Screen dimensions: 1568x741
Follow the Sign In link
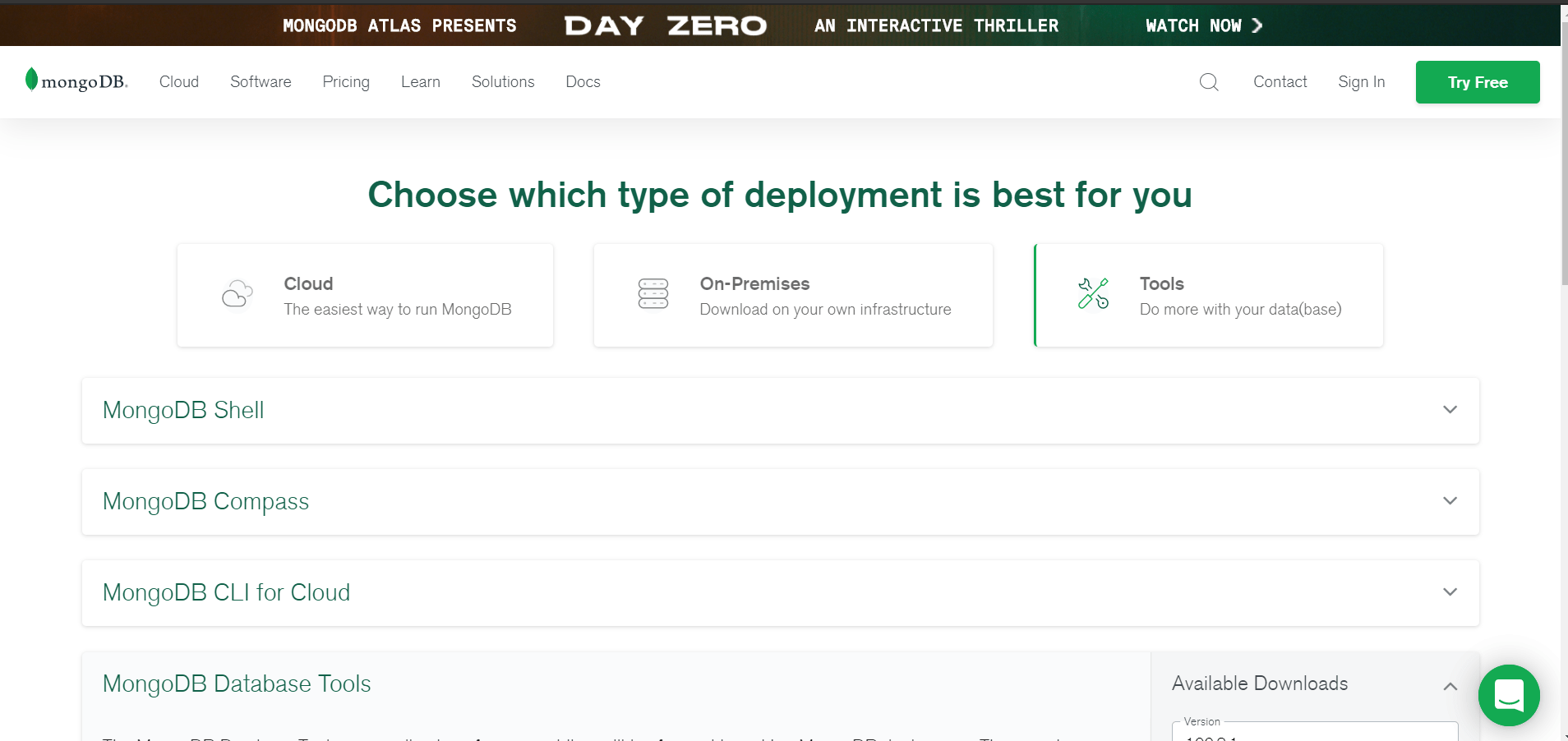click(1361, 82)
